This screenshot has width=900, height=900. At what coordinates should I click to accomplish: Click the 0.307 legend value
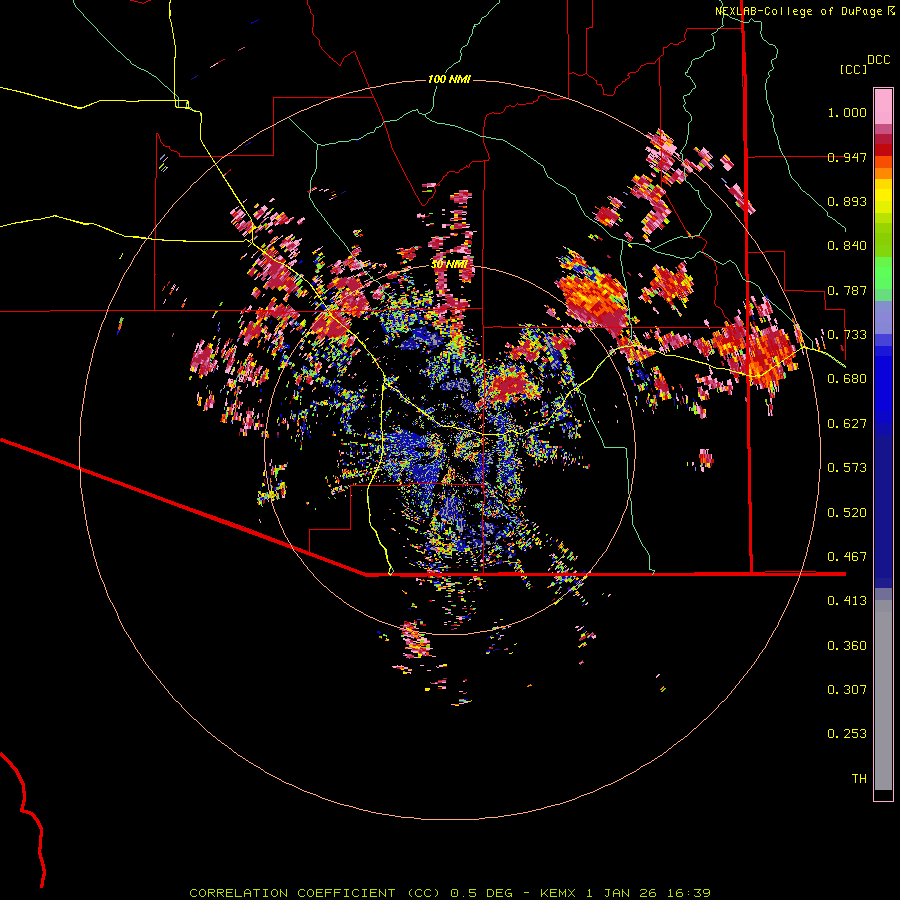tap(847, 690)
